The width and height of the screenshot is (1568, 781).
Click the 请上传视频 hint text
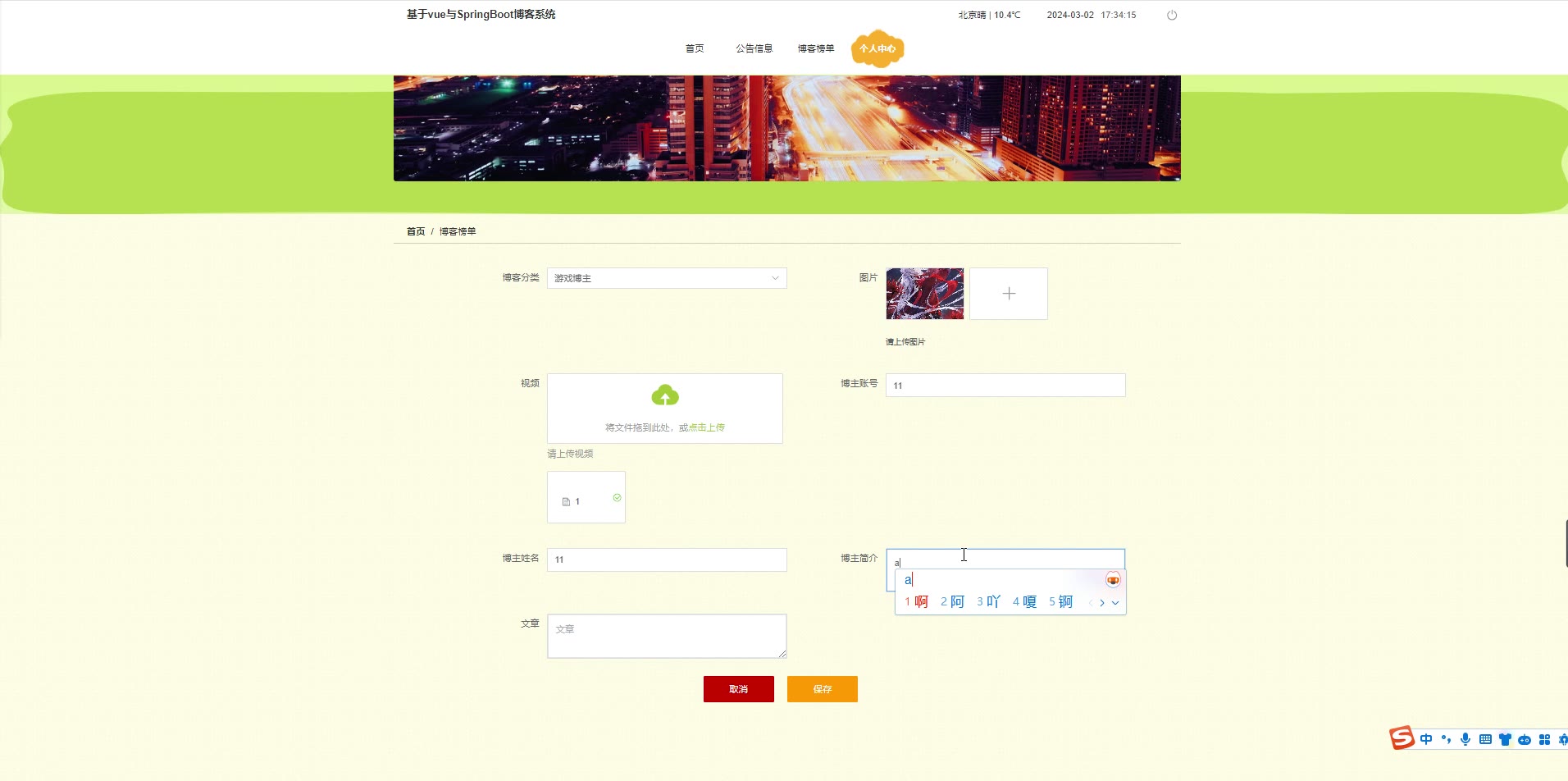pos(570,454)
